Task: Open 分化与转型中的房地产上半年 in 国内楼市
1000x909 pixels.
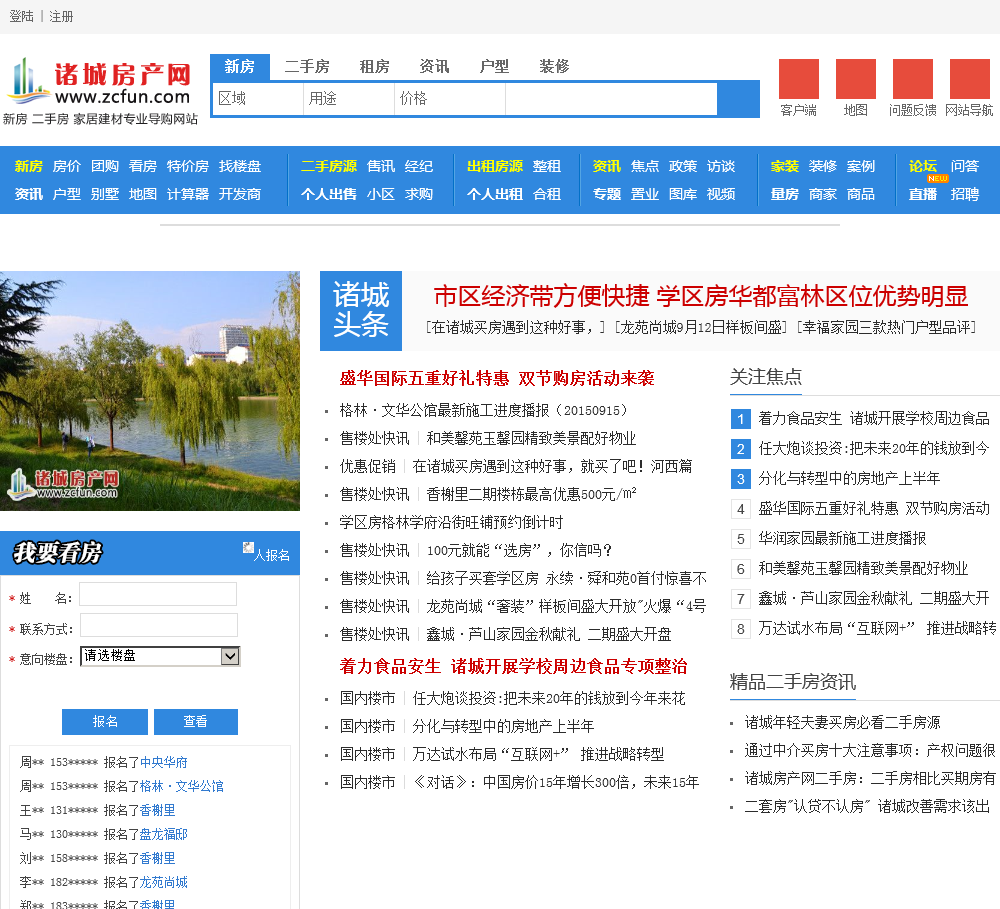Action: coord(503,727)
